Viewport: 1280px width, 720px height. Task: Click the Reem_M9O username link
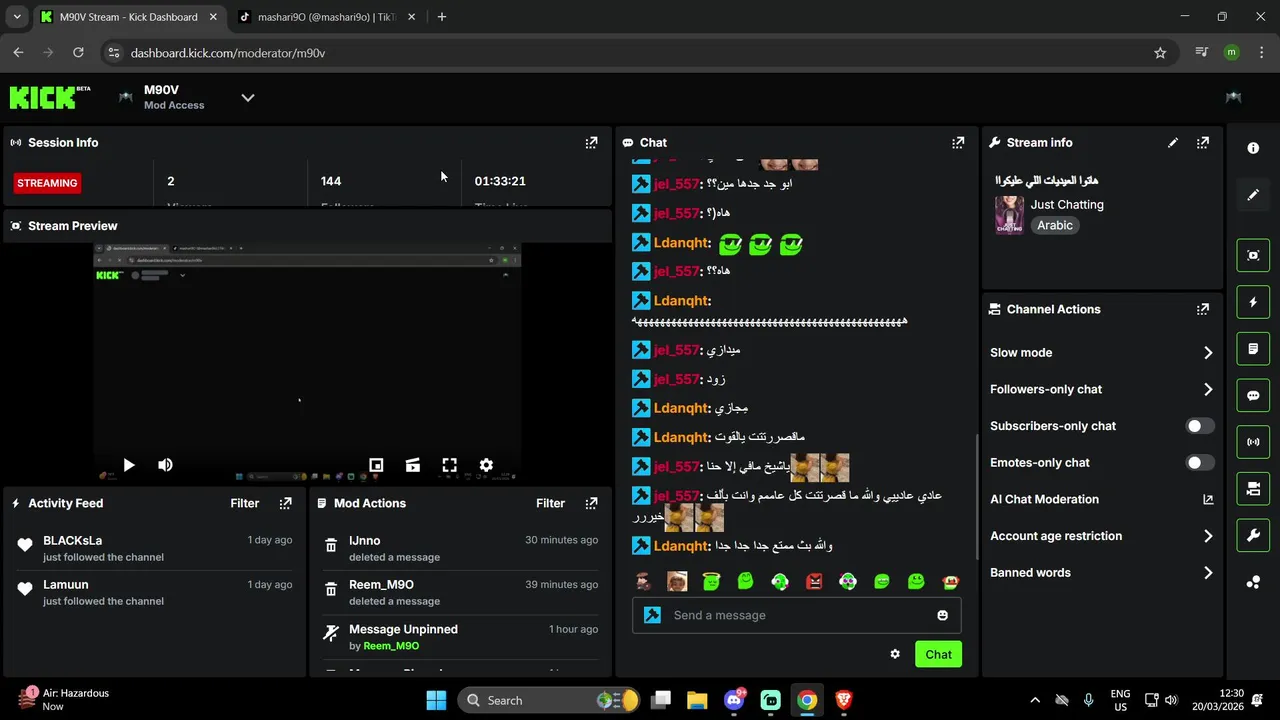391,646
